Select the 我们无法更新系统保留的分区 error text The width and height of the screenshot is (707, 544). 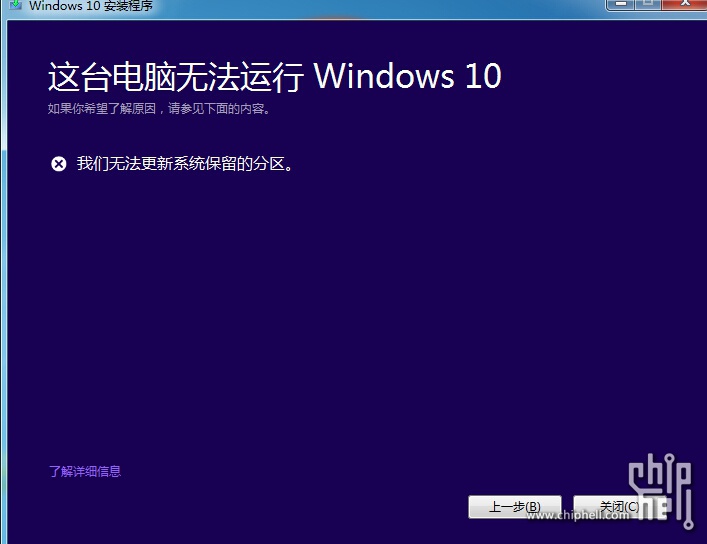(185, 163)
